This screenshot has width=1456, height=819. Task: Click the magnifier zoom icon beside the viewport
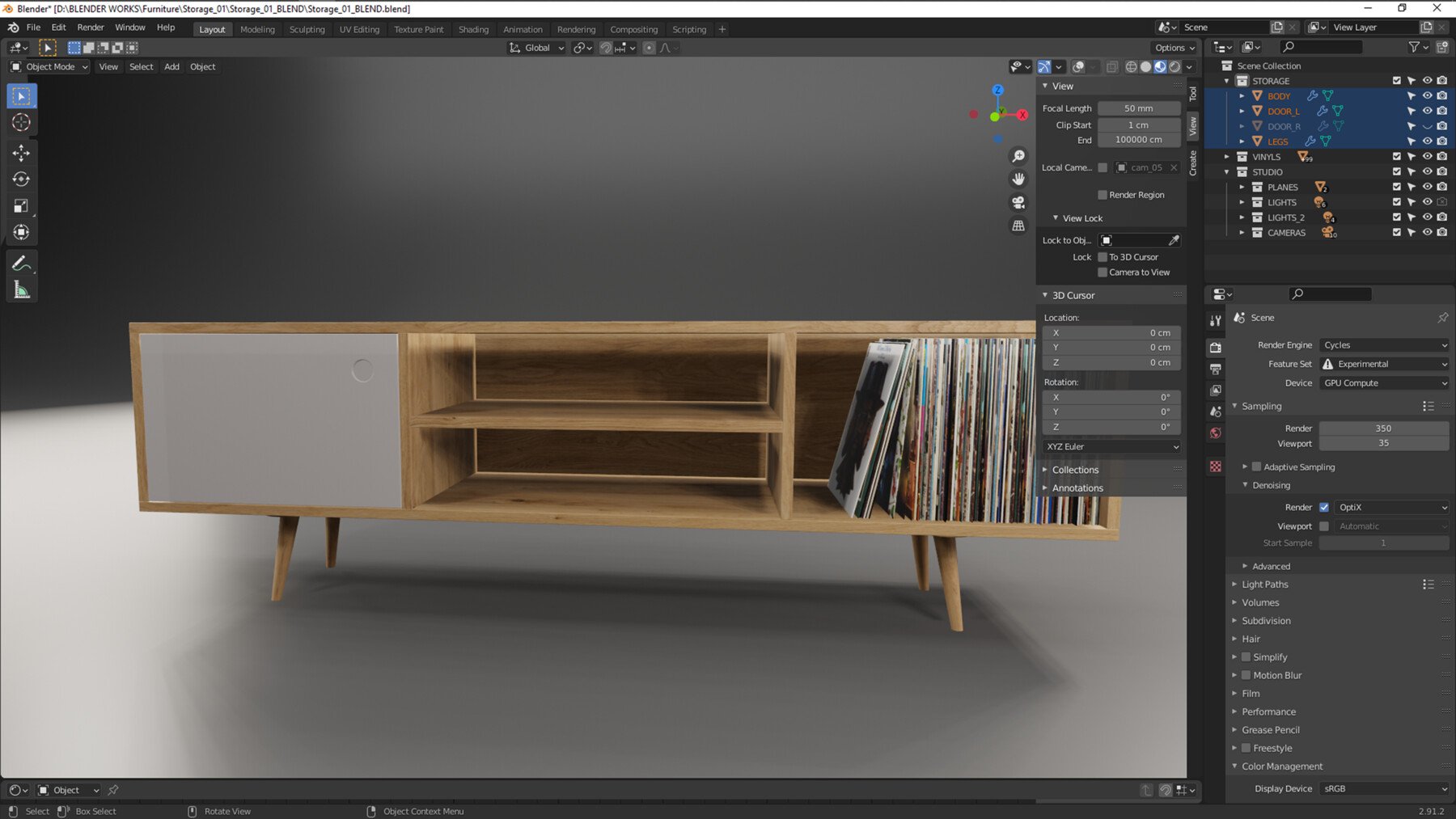[x=1018, y=156]
